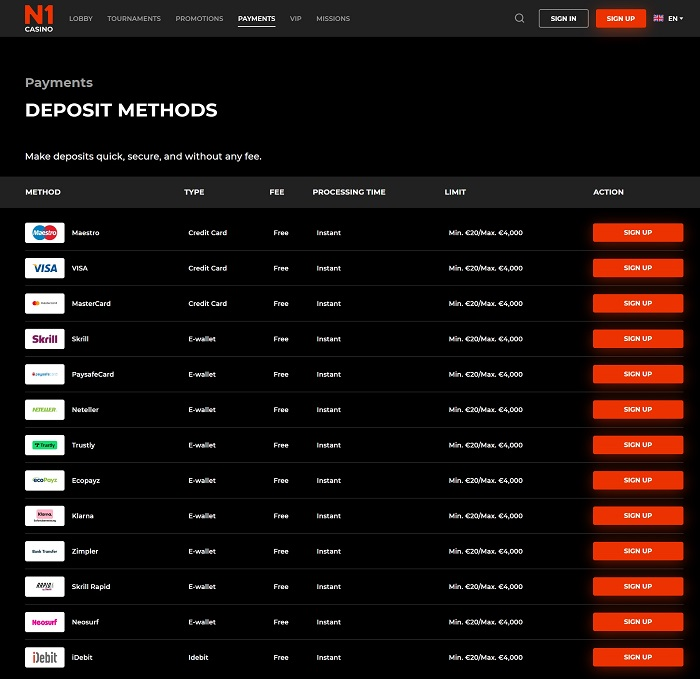Click the Maestro card logo
This screenshot has height=679, width=700.
tap(45, 233)
